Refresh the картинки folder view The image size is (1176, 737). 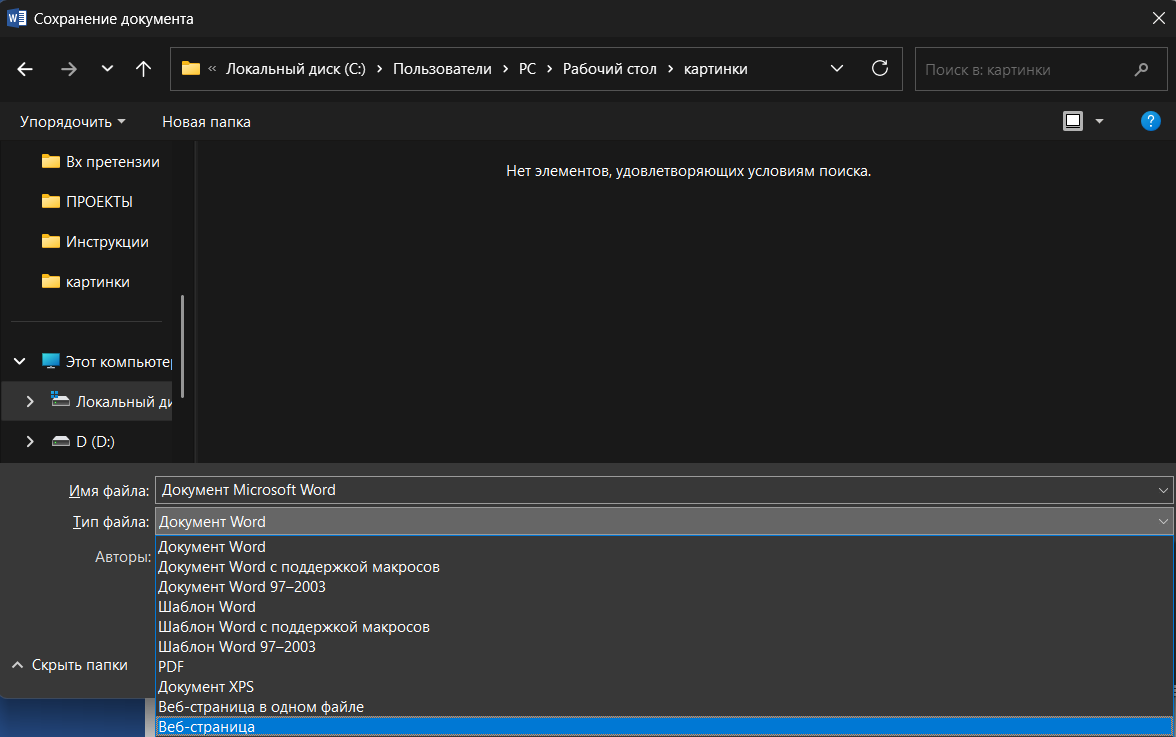pos(880,68)
